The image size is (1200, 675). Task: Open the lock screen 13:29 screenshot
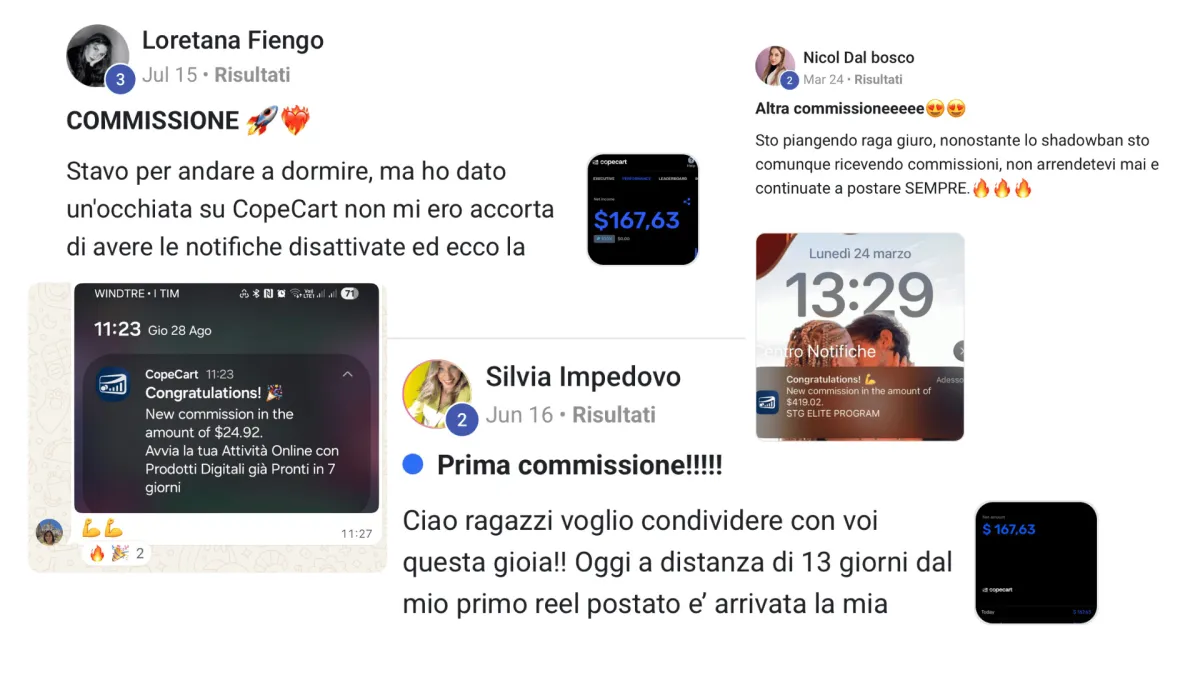click(860, 337)
